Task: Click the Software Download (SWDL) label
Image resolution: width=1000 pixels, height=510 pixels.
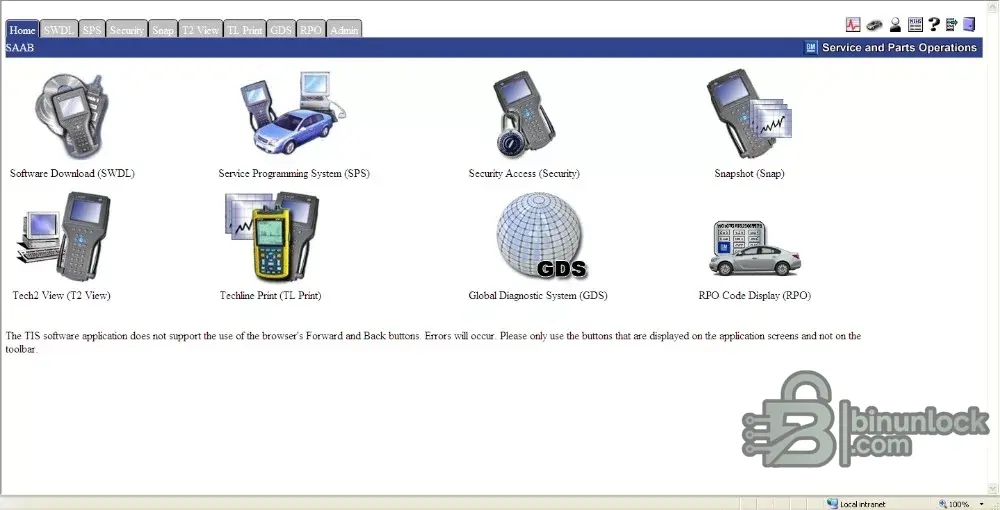Action: (72, 173)
